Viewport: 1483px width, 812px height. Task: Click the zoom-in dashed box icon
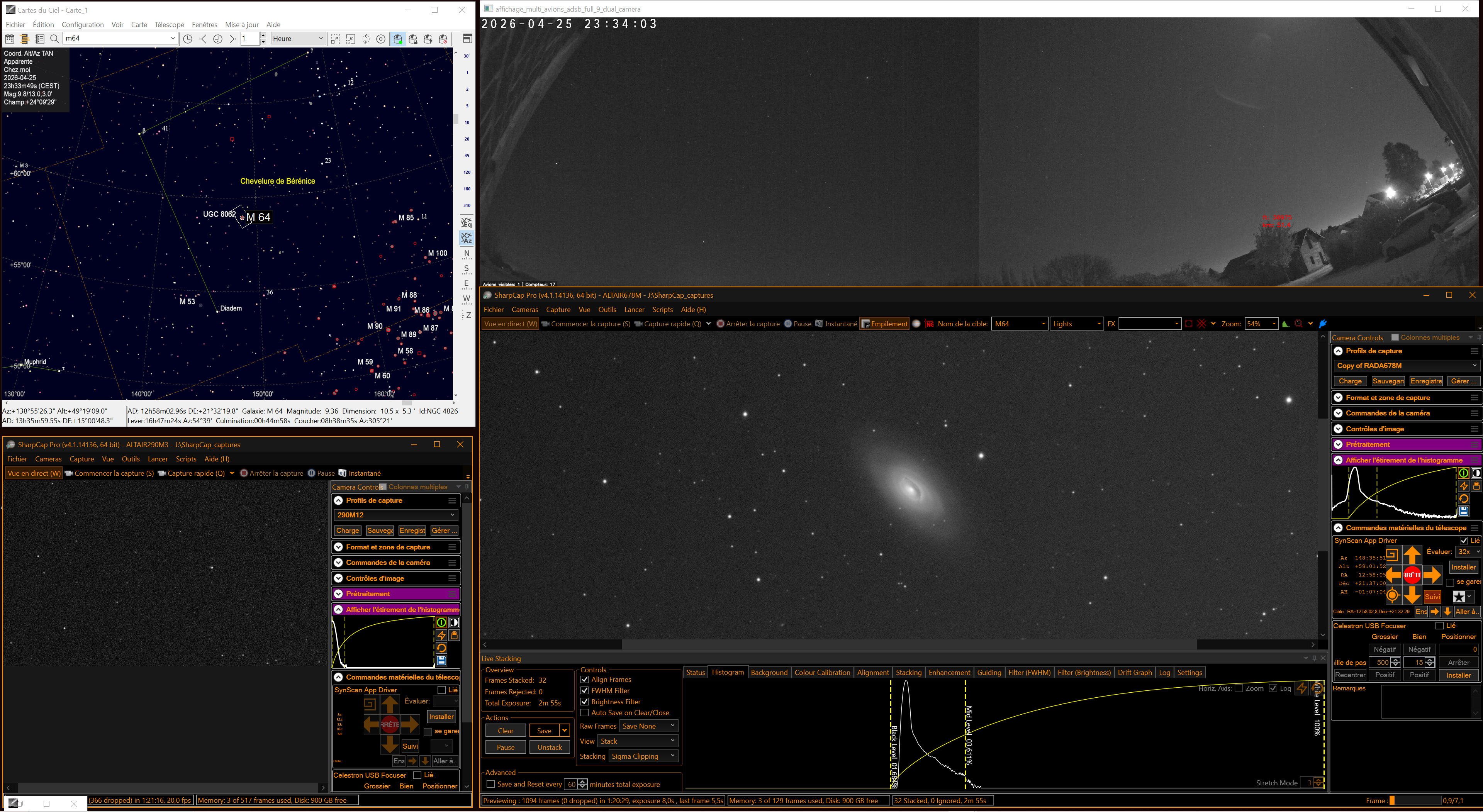click(336, 39)
